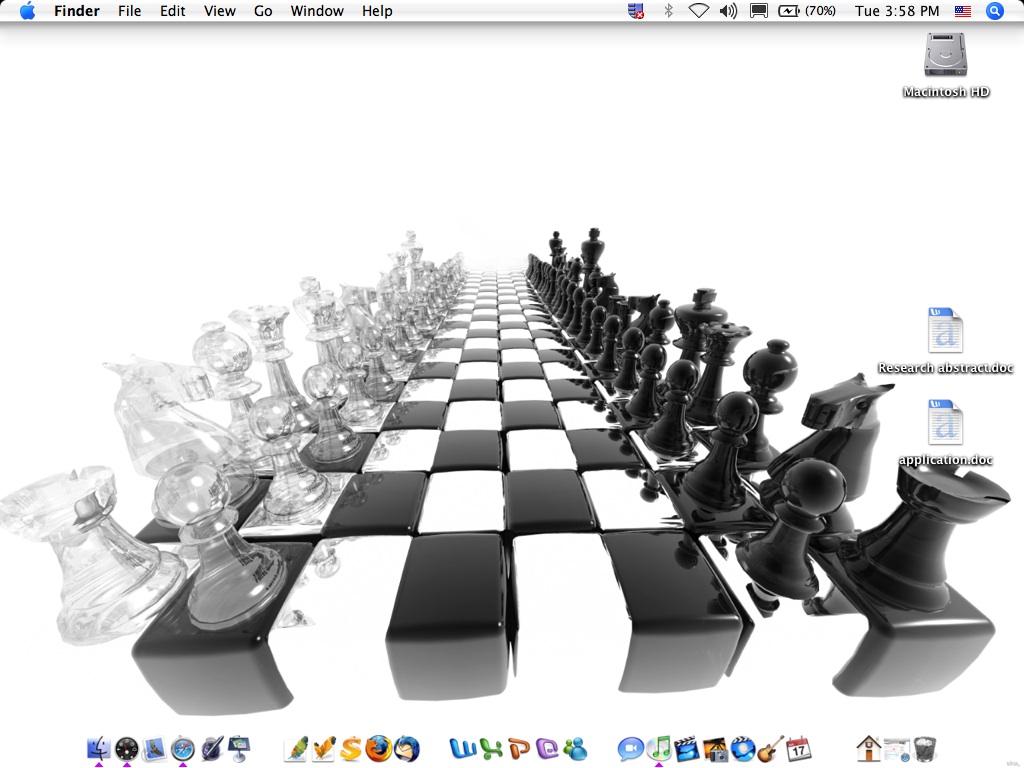
Task: Select the Macintosh HD drive icon
Action: tap(946, 55)
